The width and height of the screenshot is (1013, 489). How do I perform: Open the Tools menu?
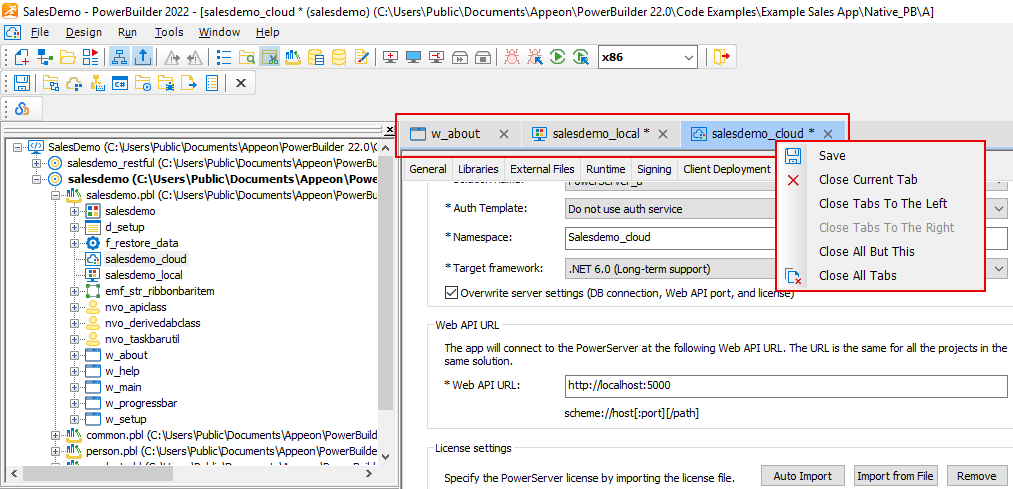169,32
